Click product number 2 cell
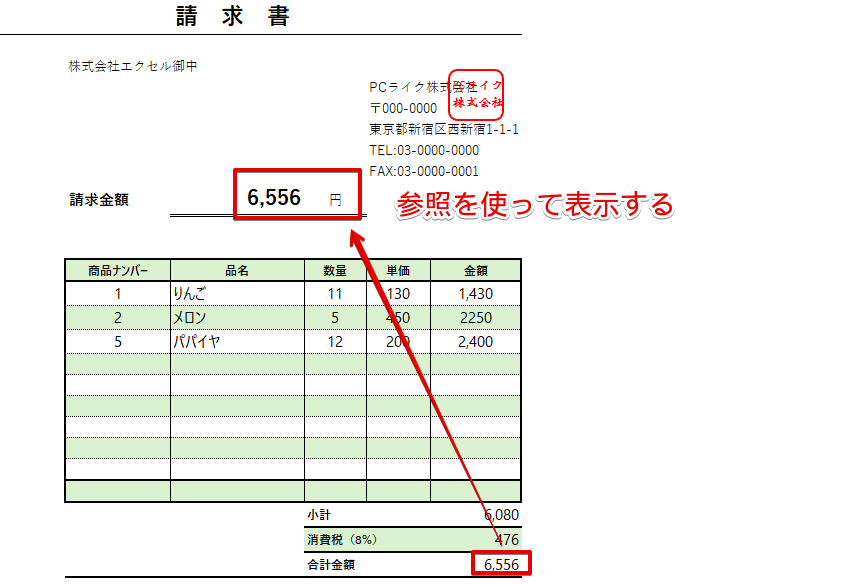This screenshot has height=587, width=846. pos(118,318)
